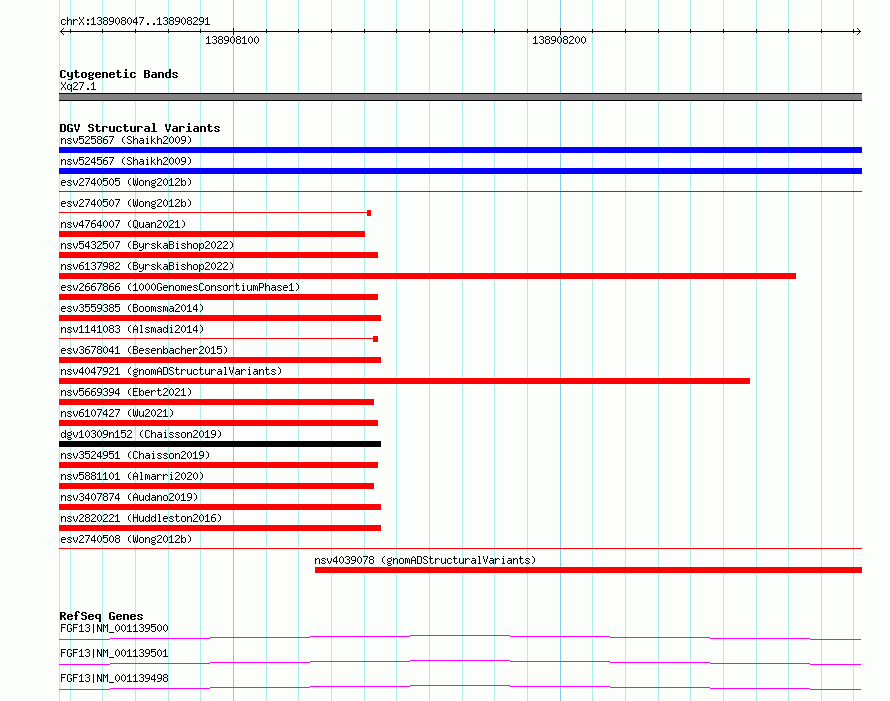Click ruler position 138908200
The height and width of the screenshot is (701, 890).
click(559, 40)
